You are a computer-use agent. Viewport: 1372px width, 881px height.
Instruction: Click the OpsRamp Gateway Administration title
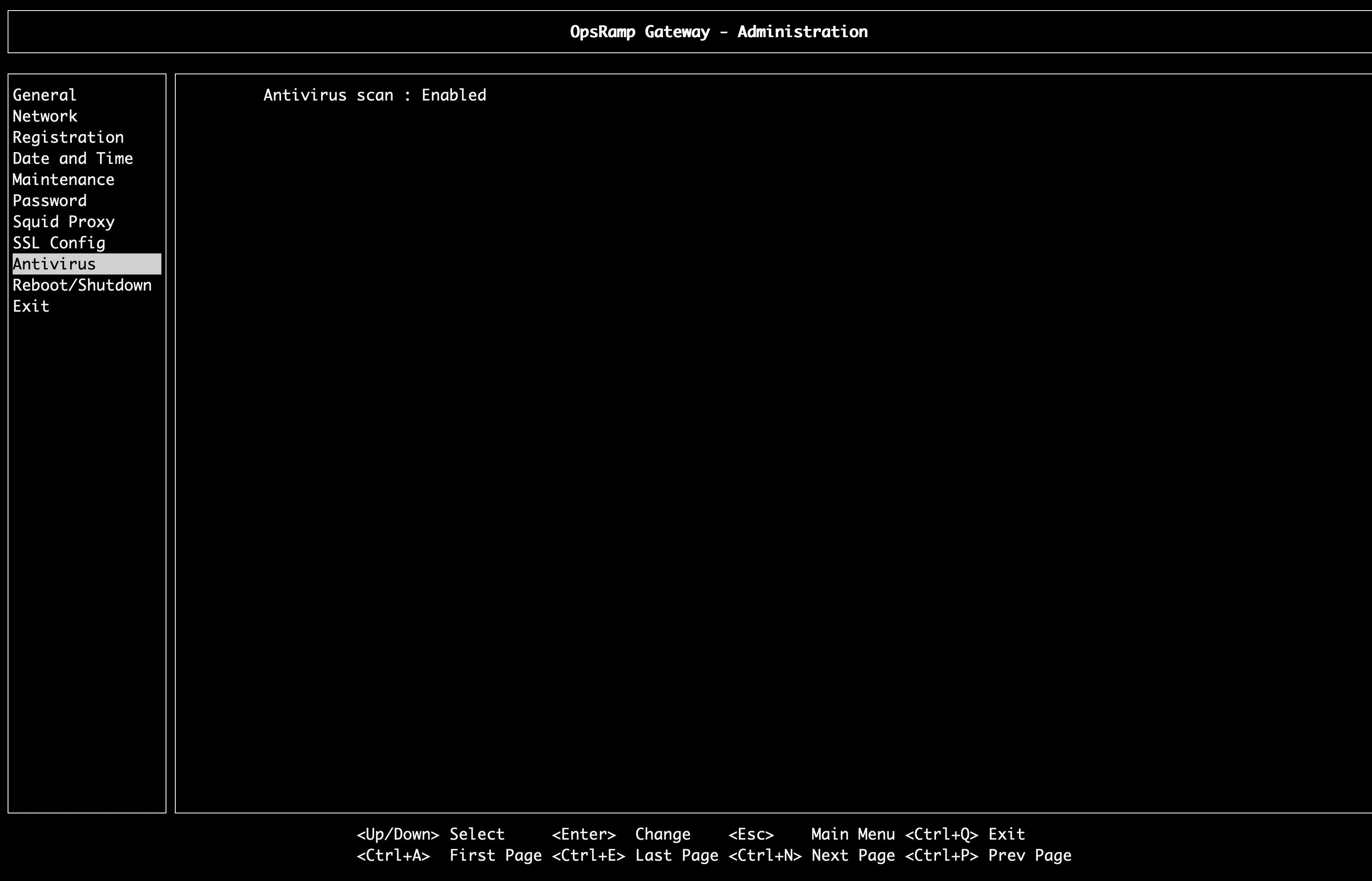click(x=719, y=32)
